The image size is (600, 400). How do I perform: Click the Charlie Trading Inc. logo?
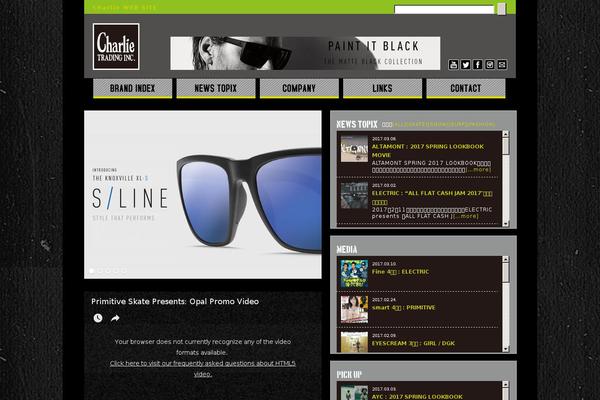point(116,46)
